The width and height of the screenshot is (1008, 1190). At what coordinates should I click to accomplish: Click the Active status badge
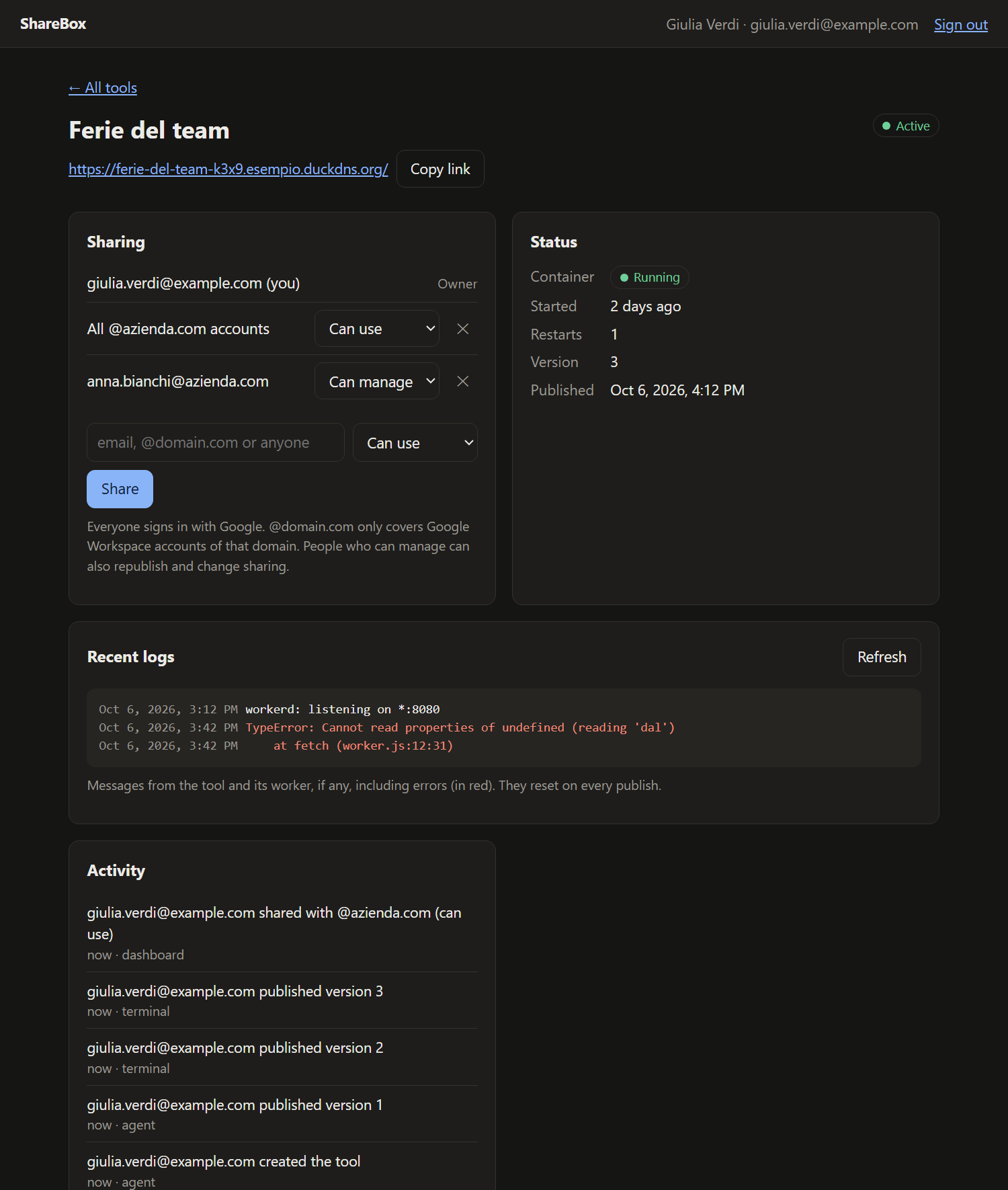906,126
